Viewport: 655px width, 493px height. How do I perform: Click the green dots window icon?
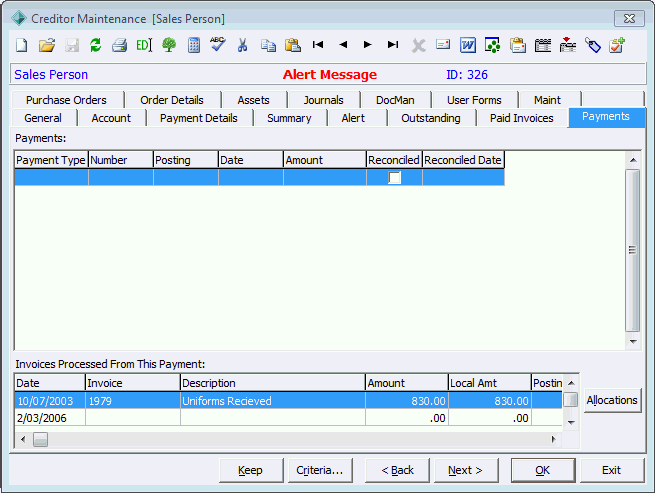click(493, 45)
